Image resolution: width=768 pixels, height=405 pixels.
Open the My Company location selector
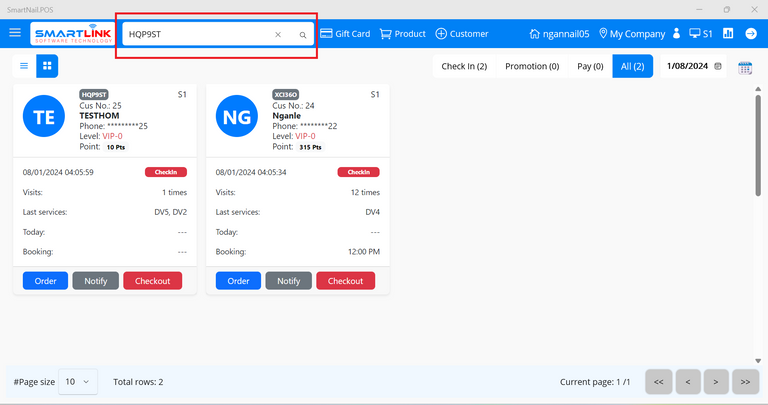pos(631,34)
